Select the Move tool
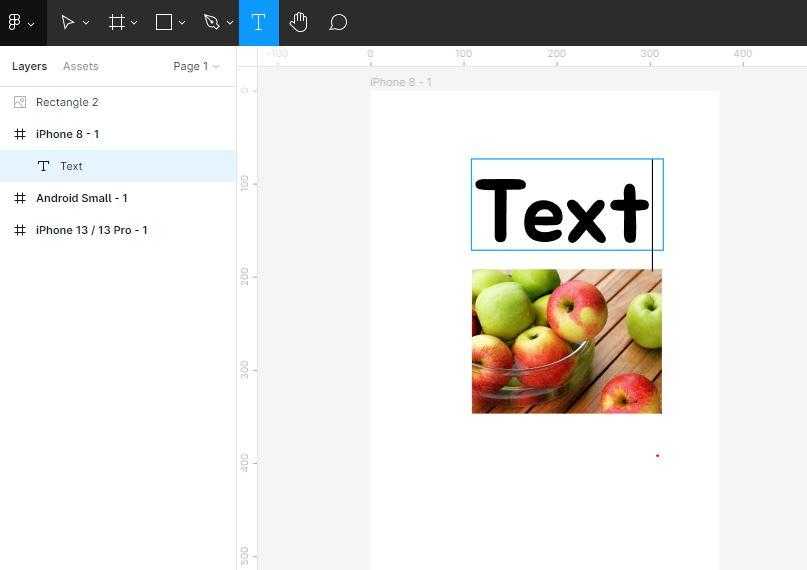 [67, 22]
